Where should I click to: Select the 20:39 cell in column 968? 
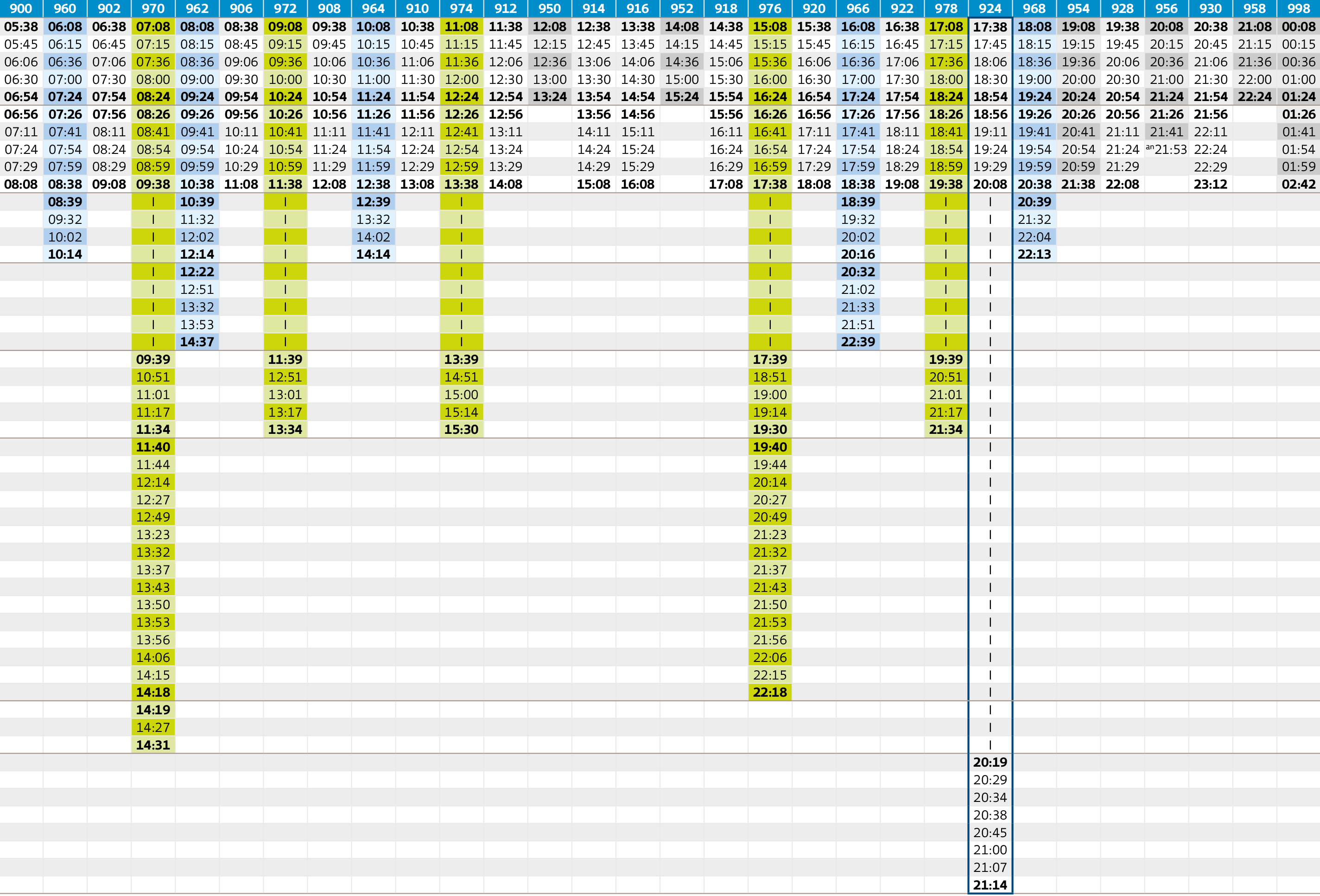tap(1034, 202)
